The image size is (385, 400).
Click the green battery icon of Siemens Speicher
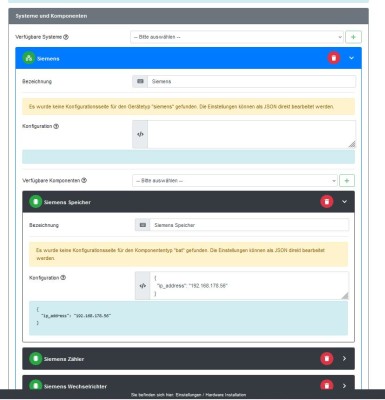pyautogui.click(x=36, y=202)
